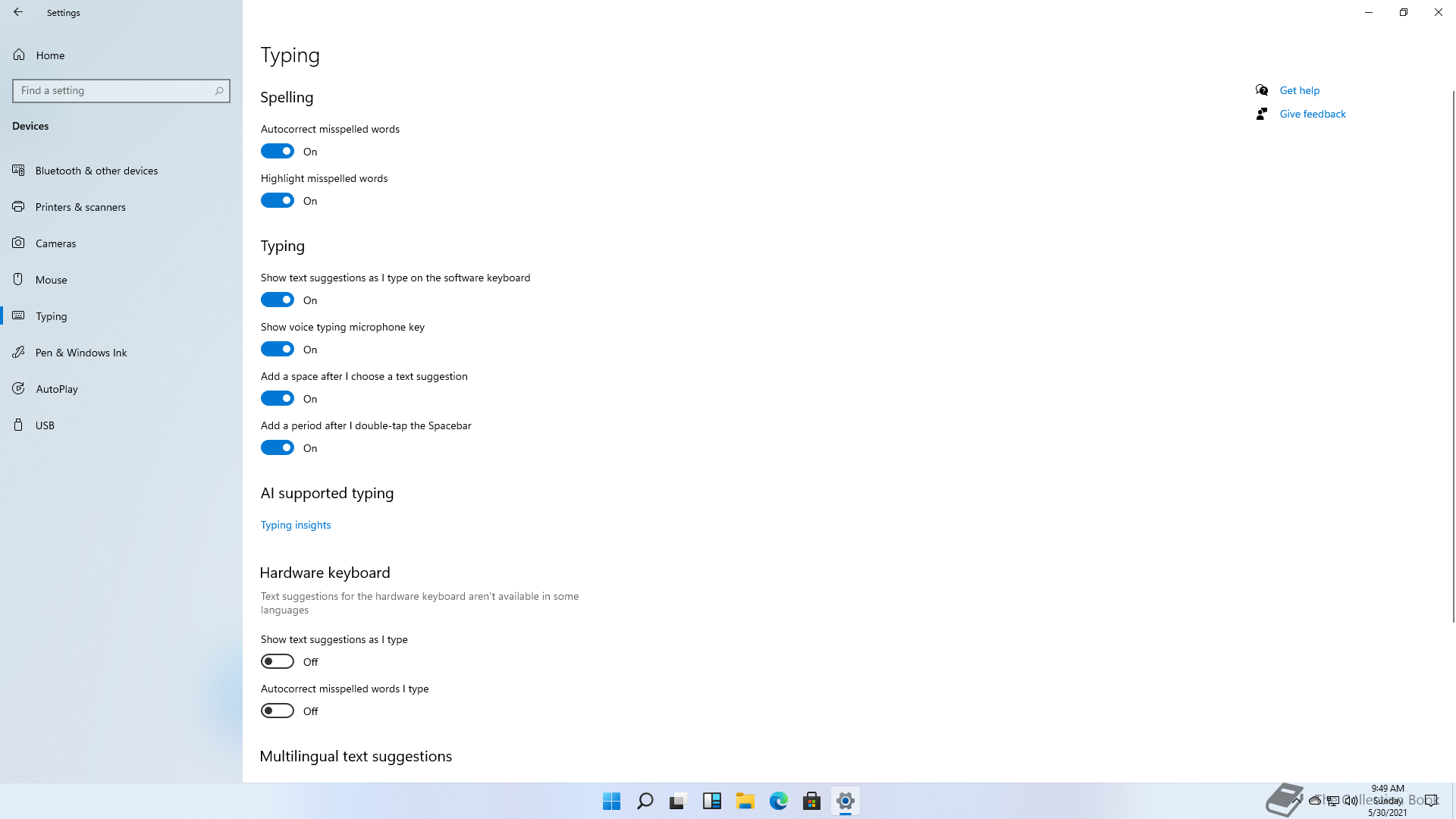Image resolution: width=1456 pixels, height=819 pixels.
Task: Open Bluetooth & other devices
Action: (121, 170)
